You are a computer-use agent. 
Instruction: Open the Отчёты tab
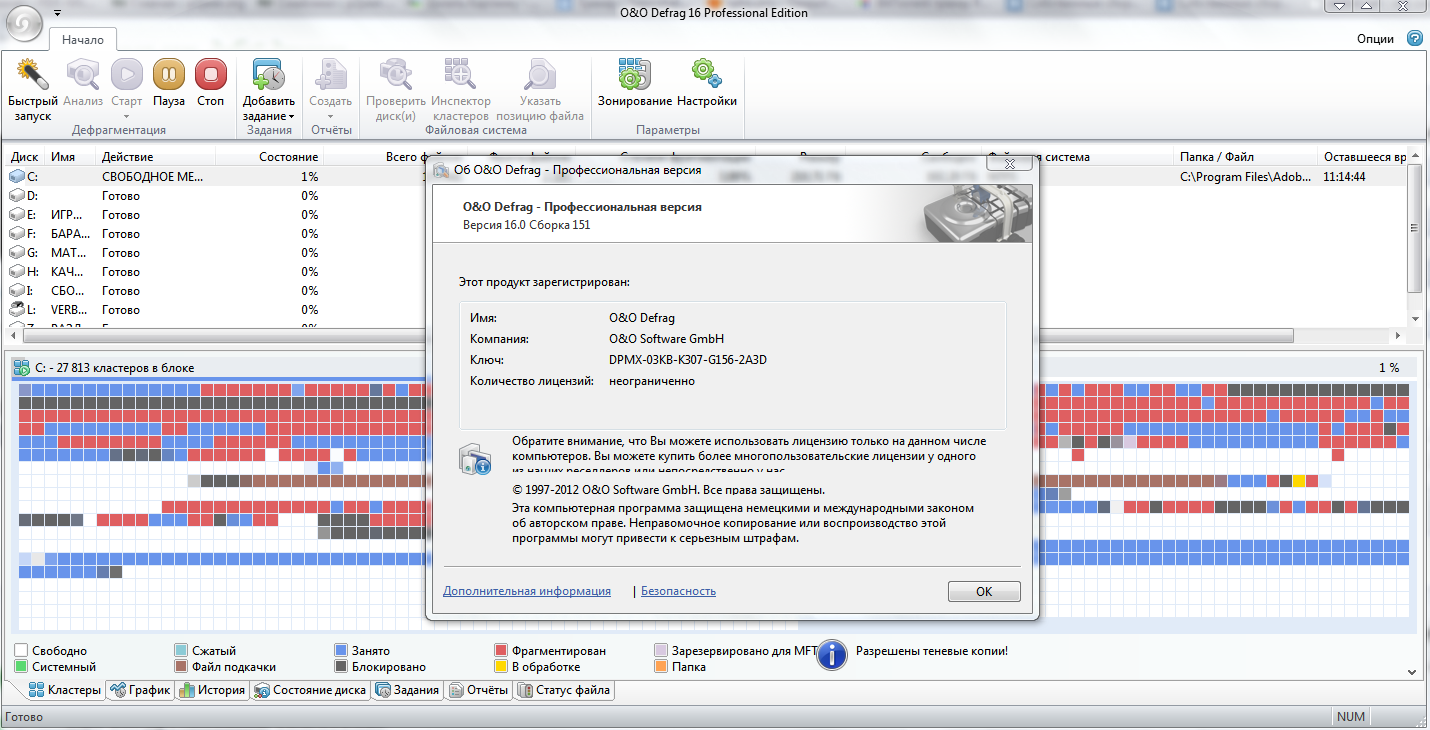click(x=478, y=690)
